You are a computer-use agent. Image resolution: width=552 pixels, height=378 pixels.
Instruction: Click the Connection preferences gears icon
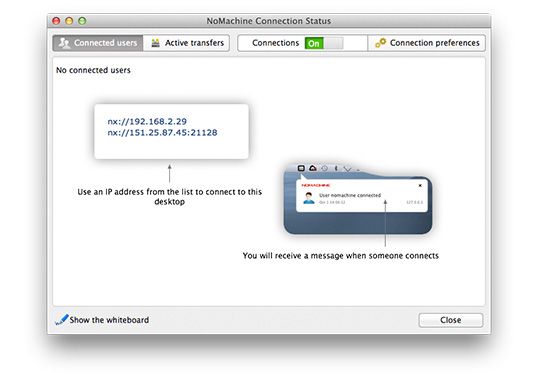tap(380, 43)
